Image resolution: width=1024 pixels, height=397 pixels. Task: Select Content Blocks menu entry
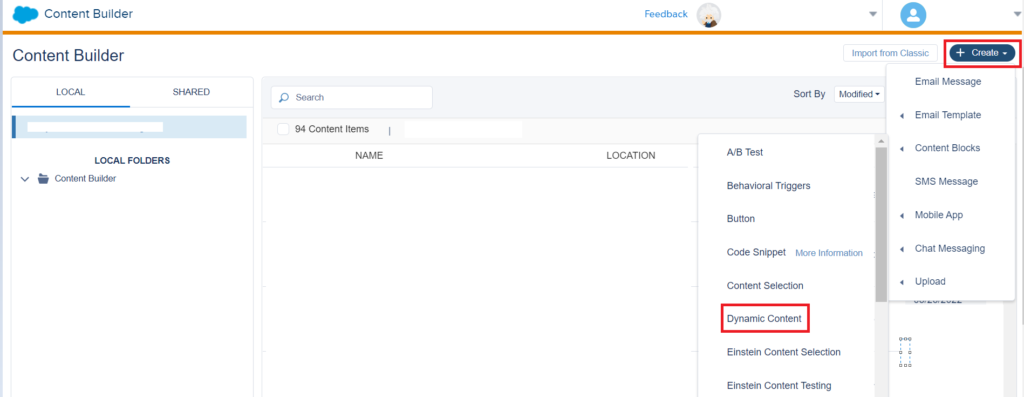[947, 148]
